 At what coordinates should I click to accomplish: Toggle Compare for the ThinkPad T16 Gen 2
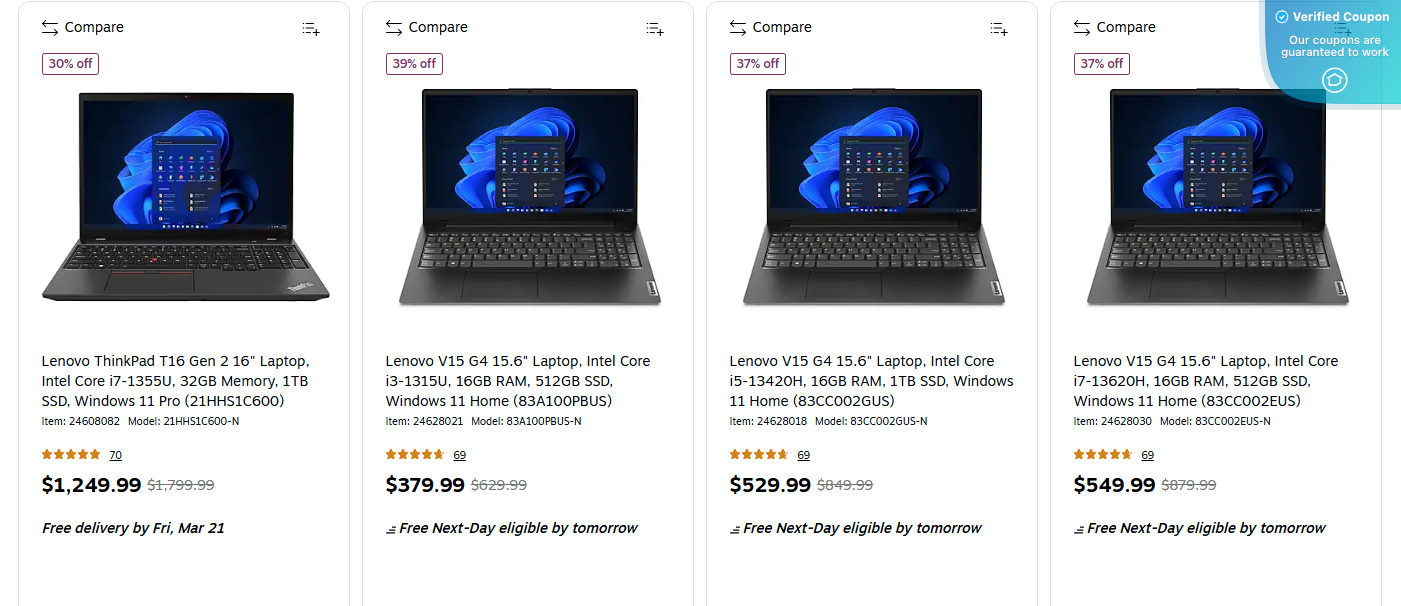click(81, 27)
